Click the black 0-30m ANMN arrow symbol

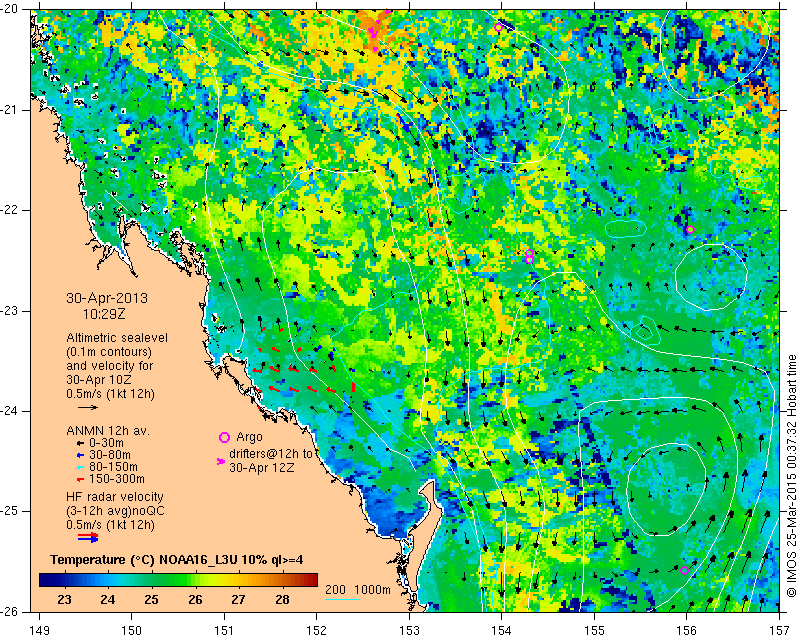click(x=80, y=444)
